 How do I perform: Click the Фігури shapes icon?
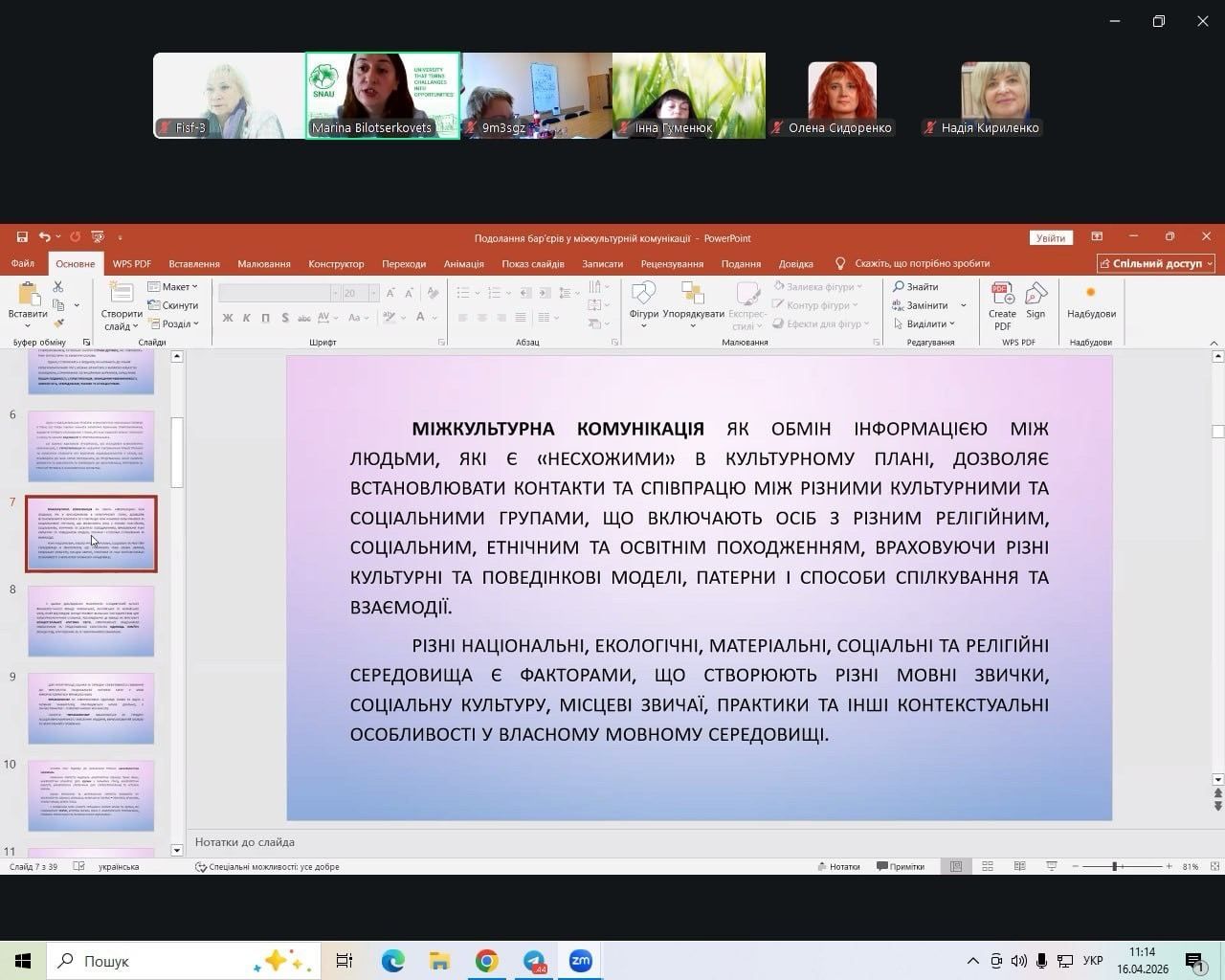(x=643, y=295)
